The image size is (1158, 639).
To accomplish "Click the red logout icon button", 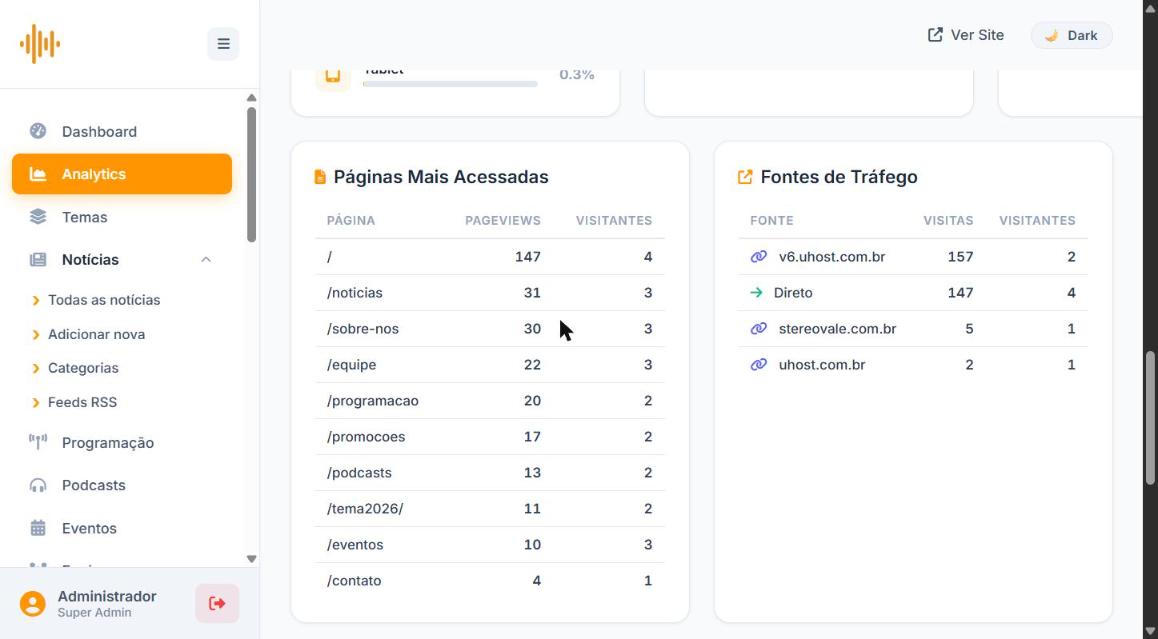I will coord(217,604).
